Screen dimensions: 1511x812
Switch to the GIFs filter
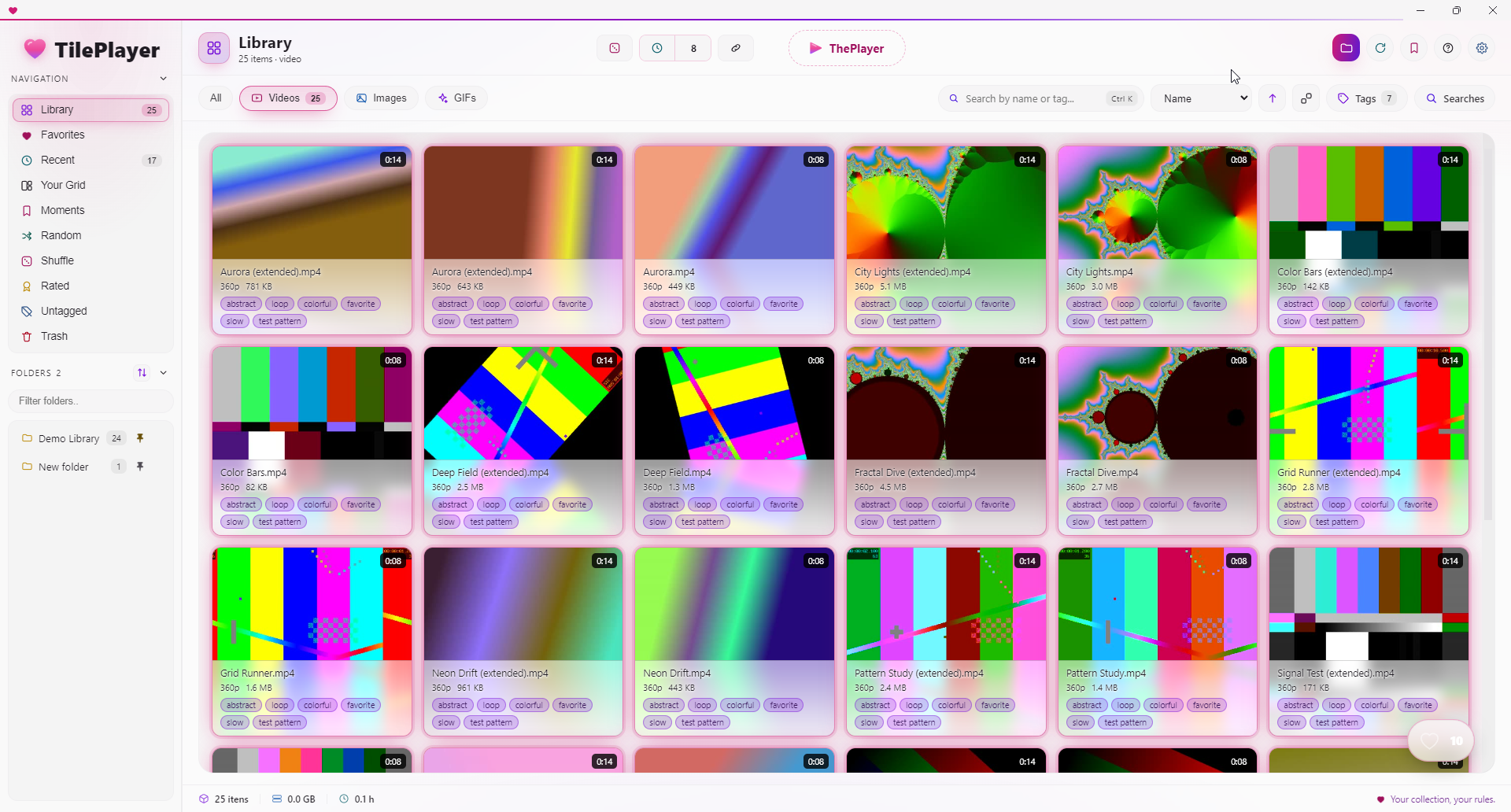(457, 98)
